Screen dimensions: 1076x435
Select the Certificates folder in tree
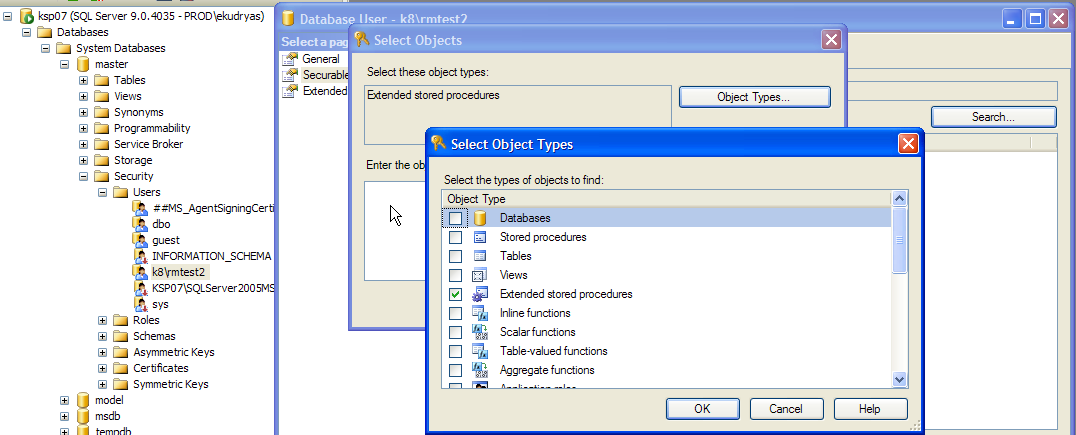point(161,368)
